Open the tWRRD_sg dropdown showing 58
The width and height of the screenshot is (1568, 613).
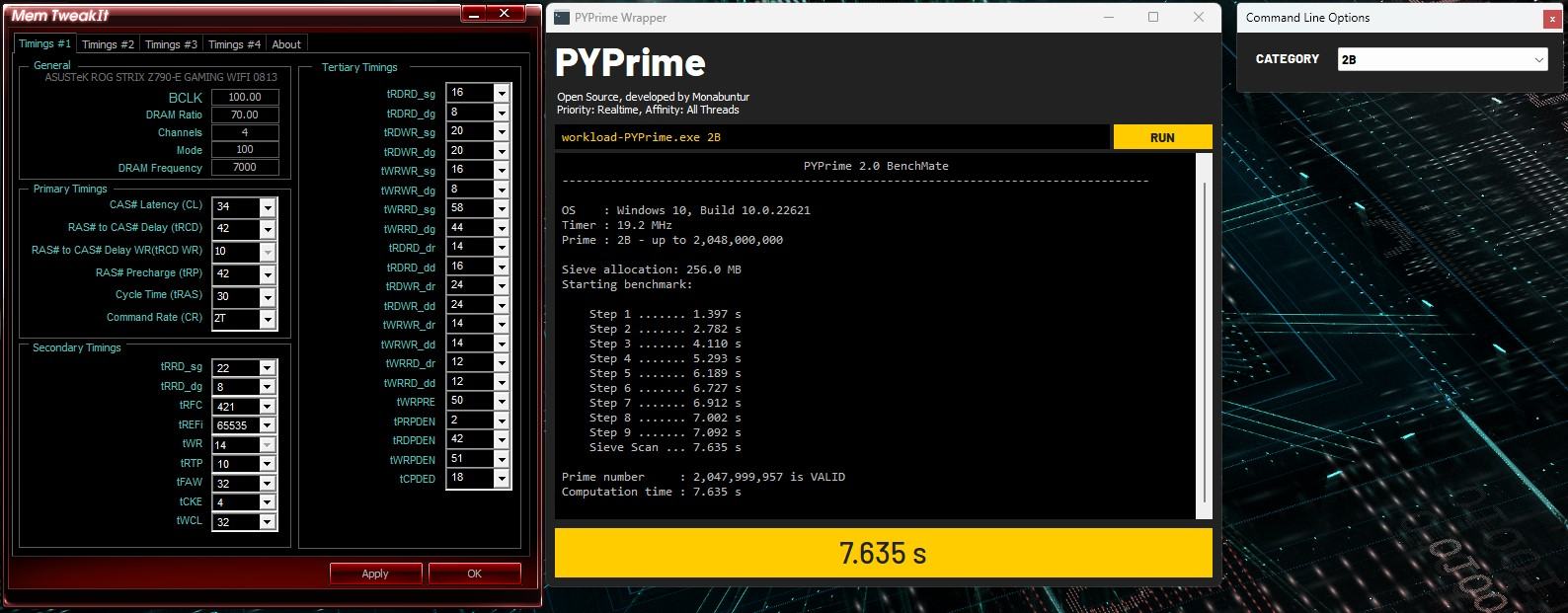pos(502,208)
